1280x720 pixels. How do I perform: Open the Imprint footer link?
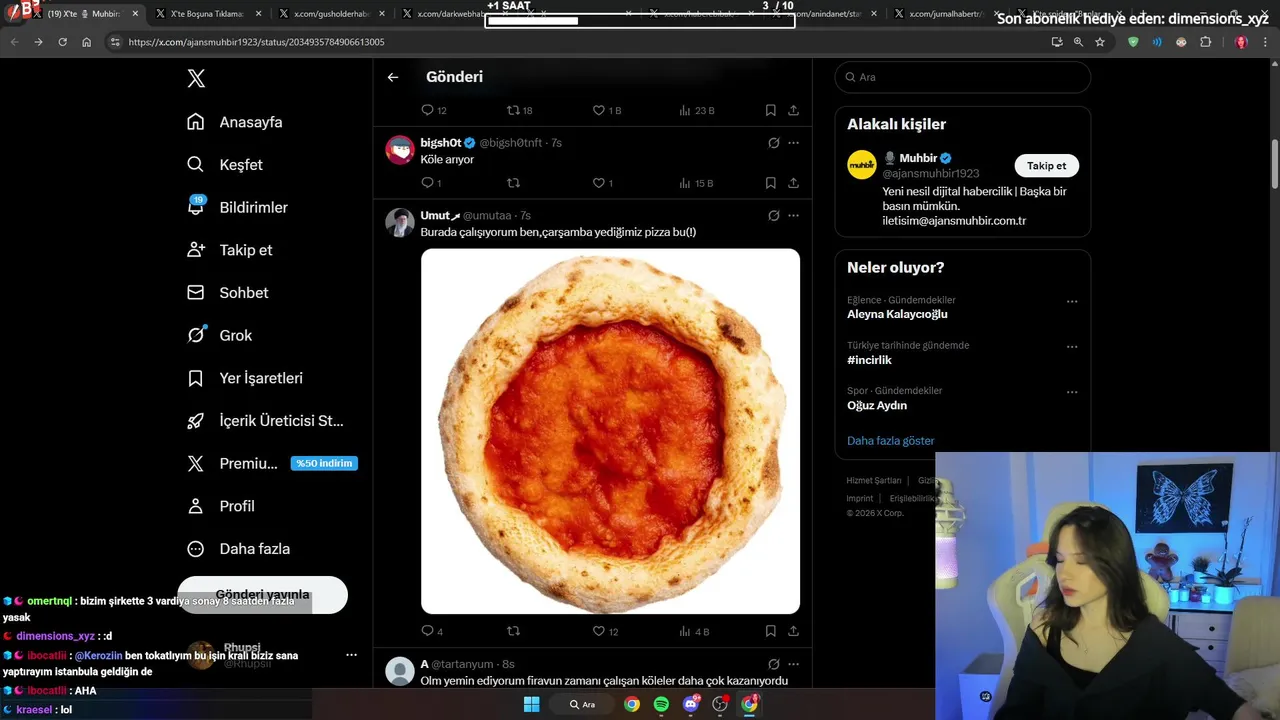tap(859, 498)
